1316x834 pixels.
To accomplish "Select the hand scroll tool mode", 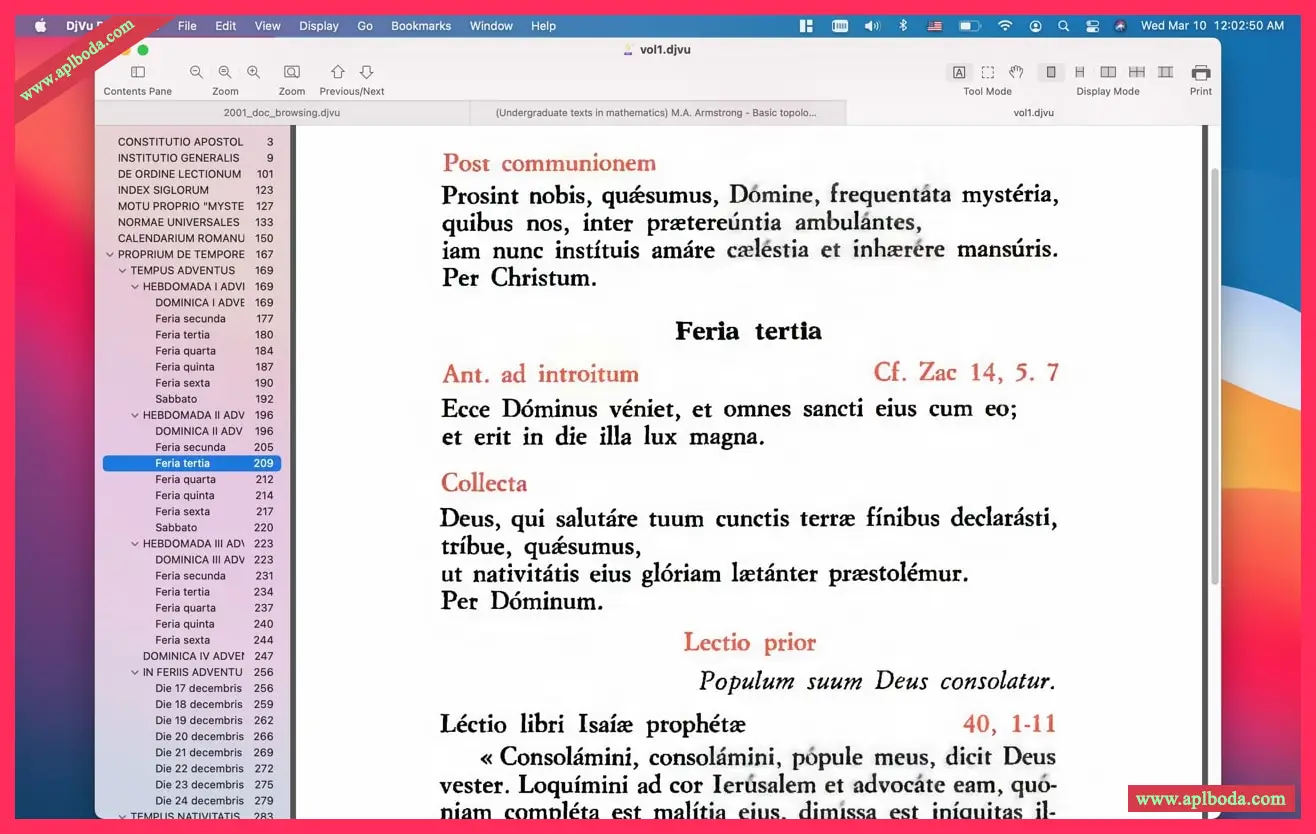I will (x=1016, y=72).
